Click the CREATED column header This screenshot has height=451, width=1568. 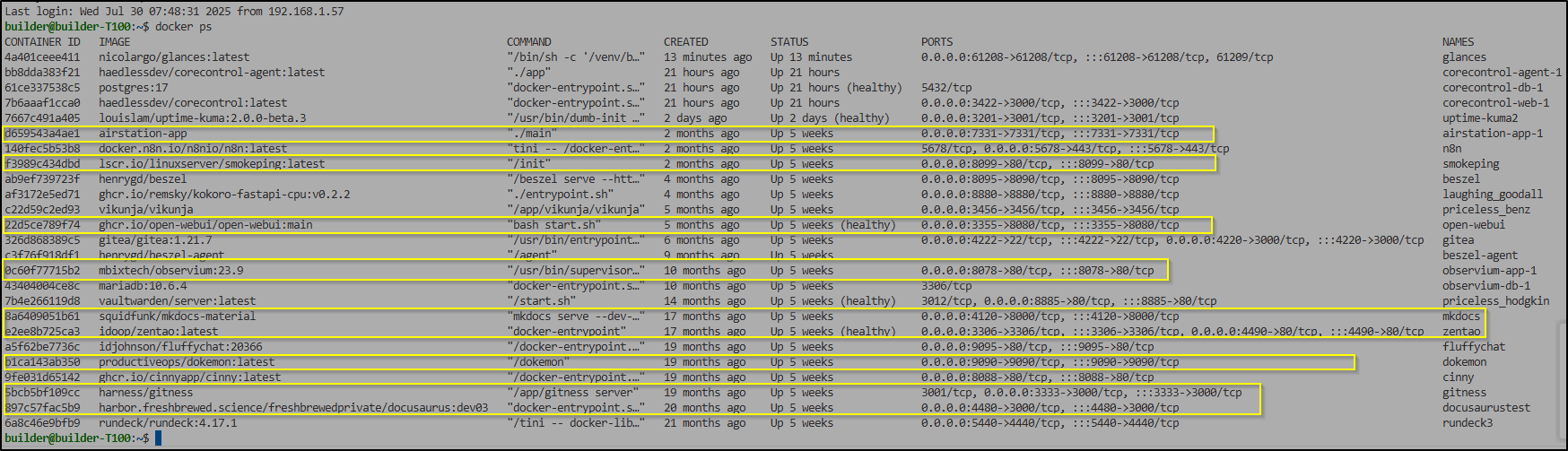click(686, 42)
